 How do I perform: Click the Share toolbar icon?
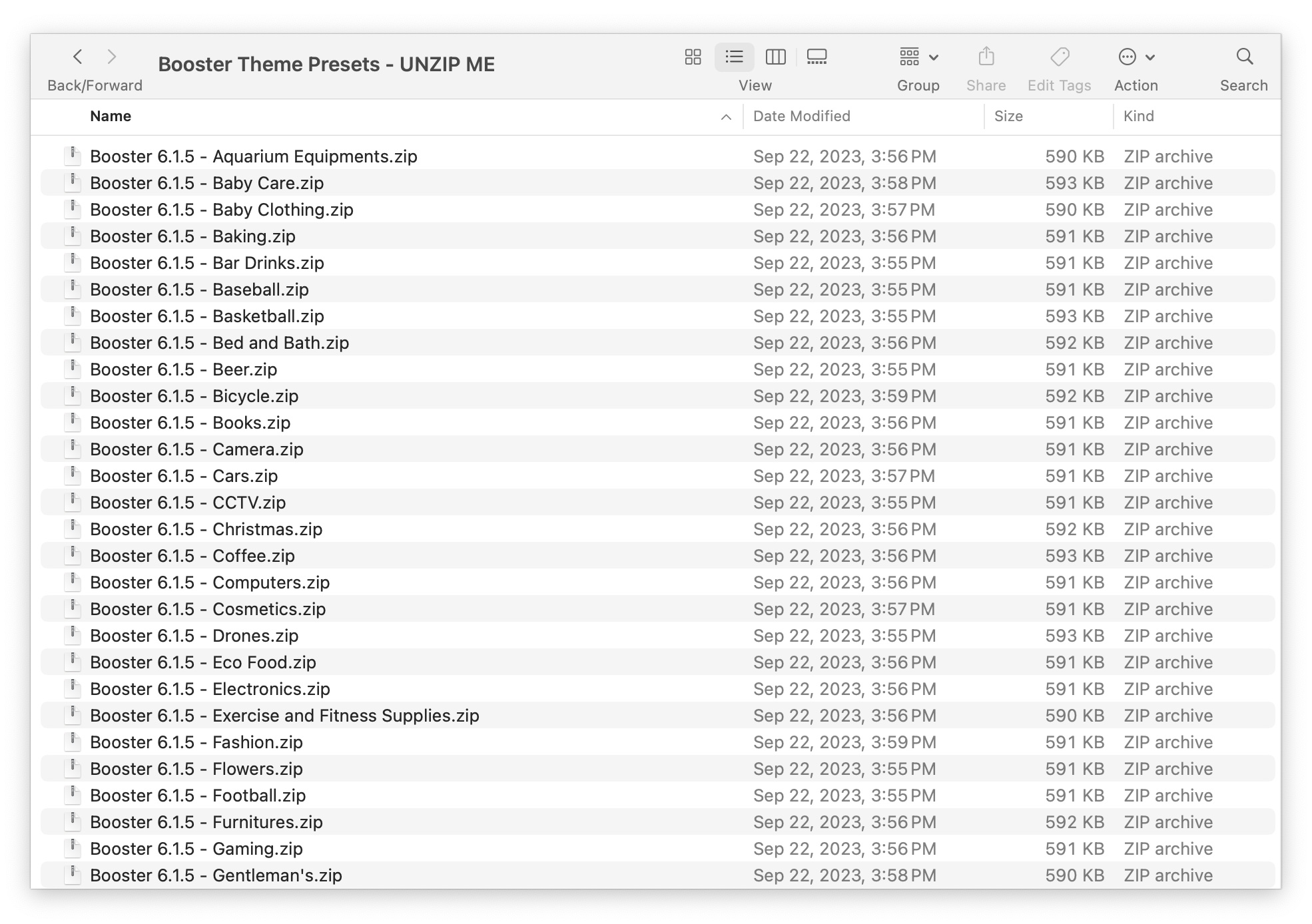pos(986,57)
